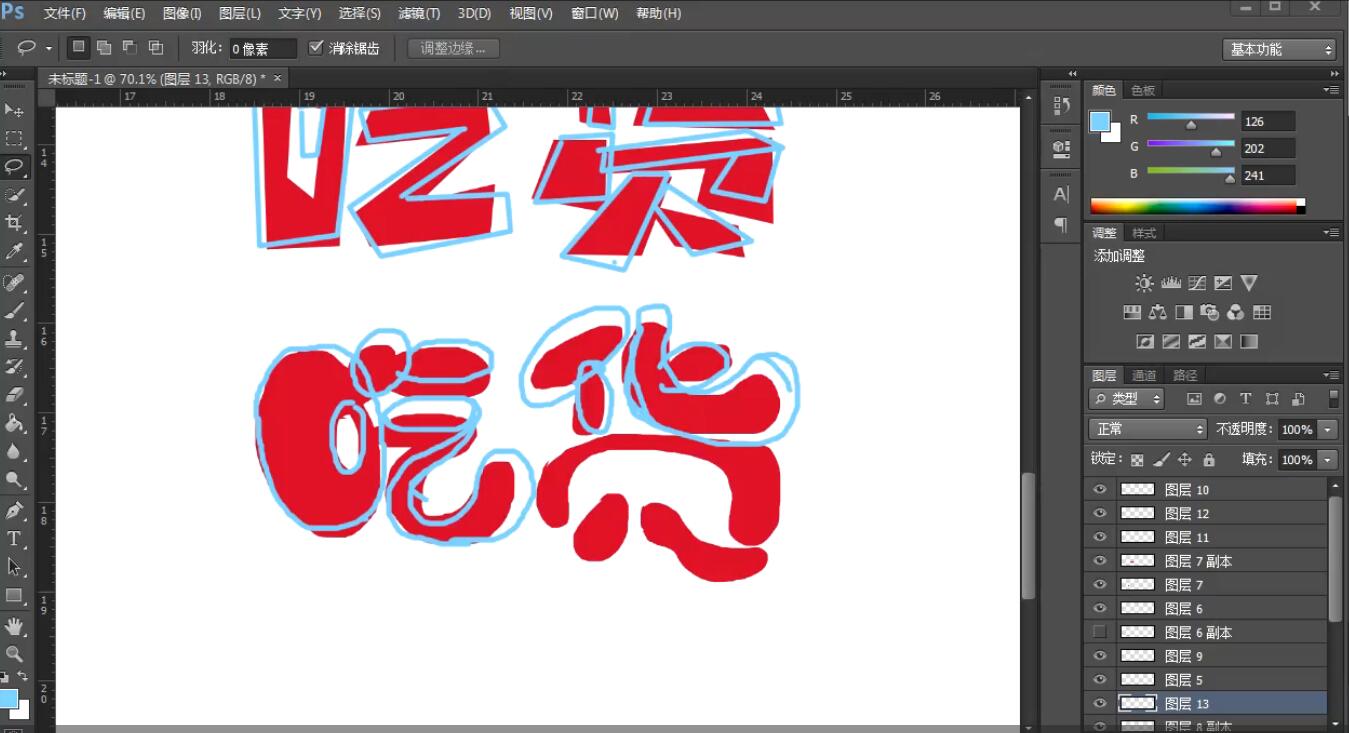1349x733 pixels.
Task: Click the foreground color swatch in Color panel
Action: (1099, 122)
